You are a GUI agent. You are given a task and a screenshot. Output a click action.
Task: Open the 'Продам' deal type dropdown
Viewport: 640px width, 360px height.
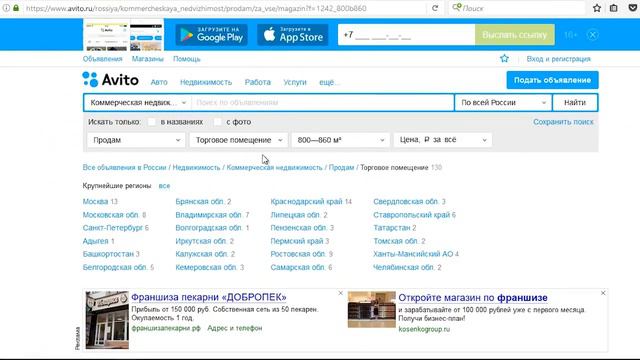click(x=136, y=140)
